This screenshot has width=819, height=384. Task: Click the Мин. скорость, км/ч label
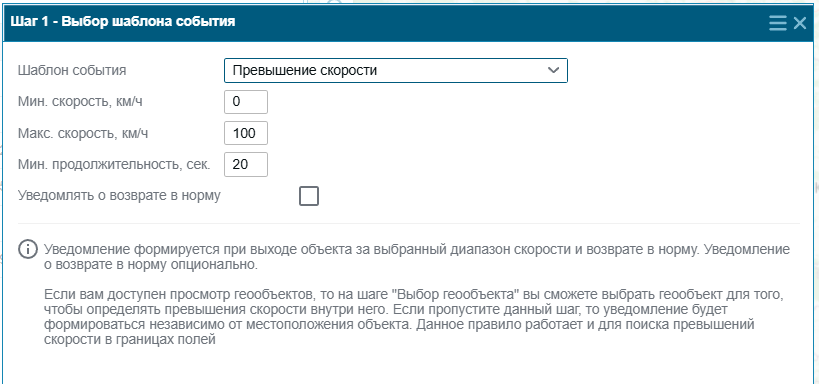[80, 102]
